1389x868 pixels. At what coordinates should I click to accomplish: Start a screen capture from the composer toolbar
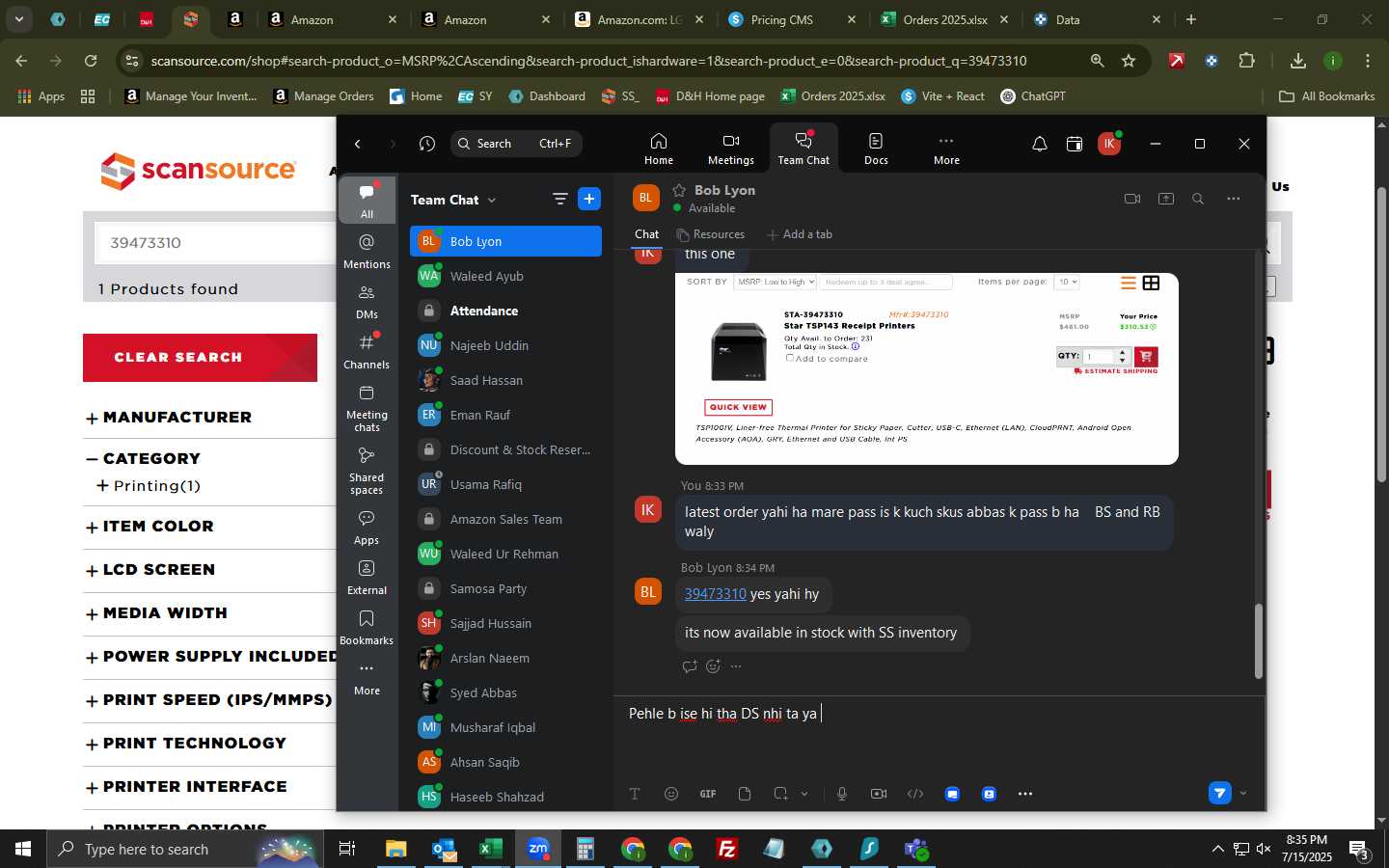(x=780, y=794)
